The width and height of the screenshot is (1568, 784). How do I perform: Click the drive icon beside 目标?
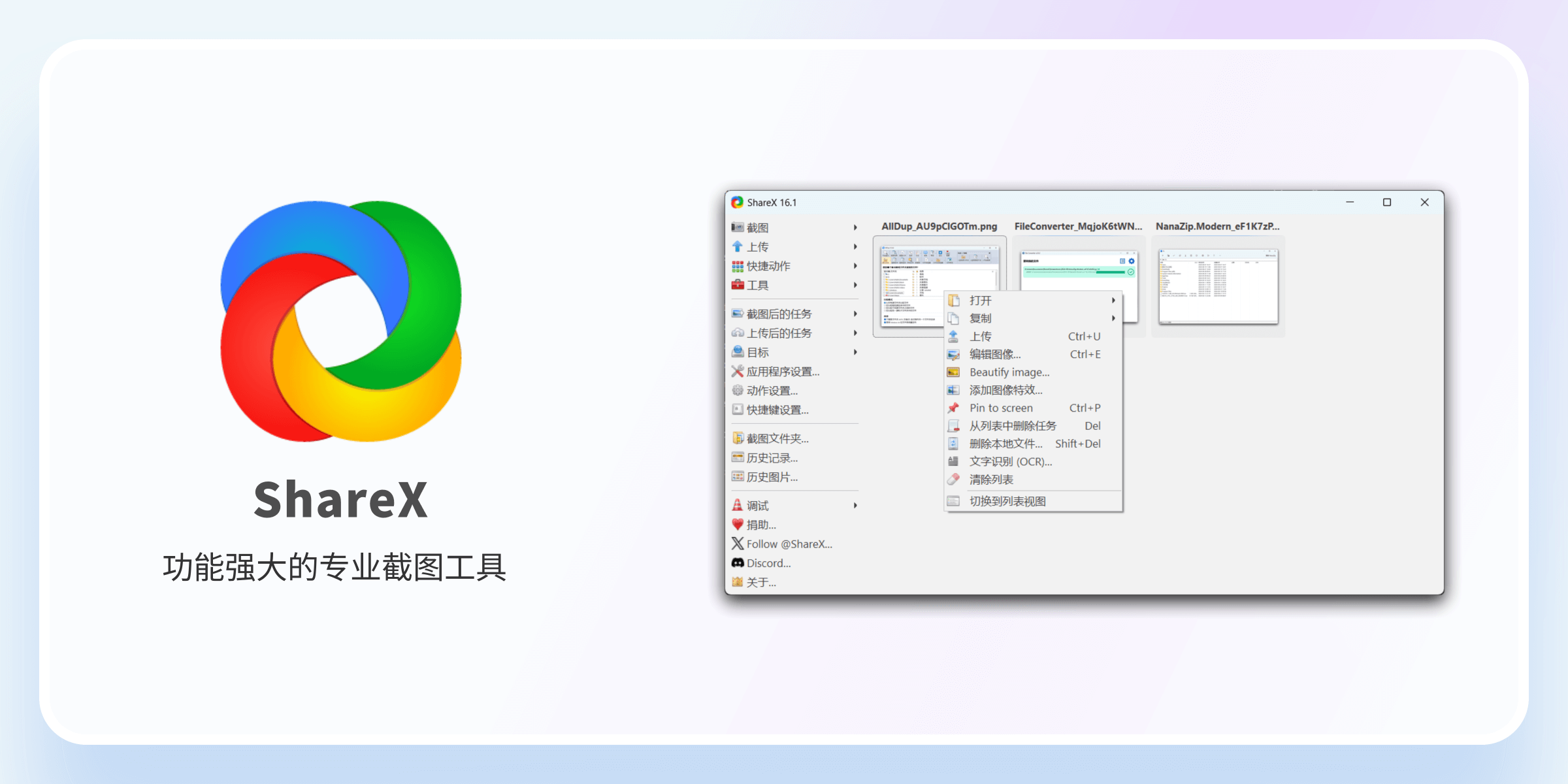738,352
